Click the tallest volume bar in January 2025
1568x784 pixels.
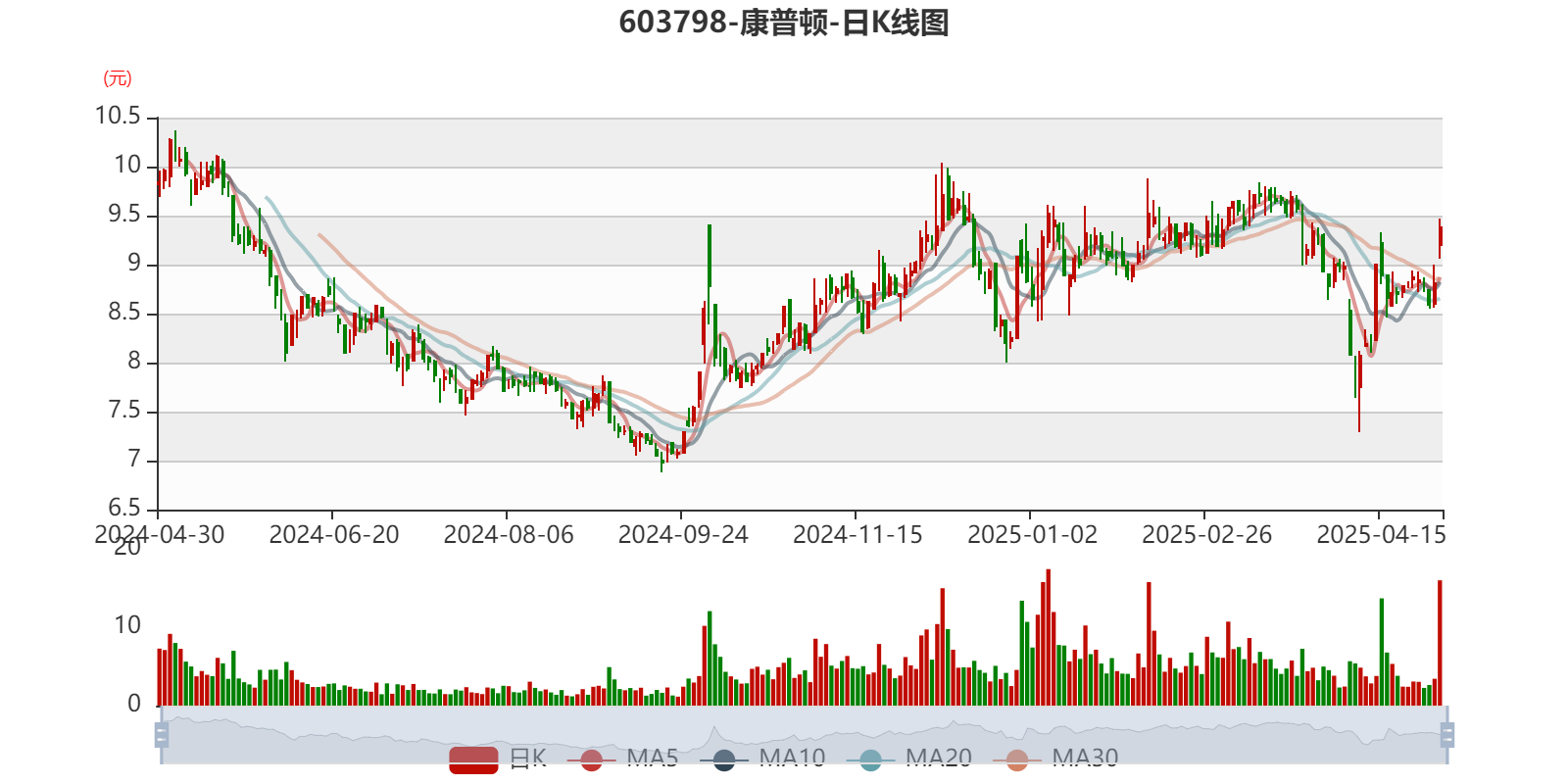(x=1049, y=637)
